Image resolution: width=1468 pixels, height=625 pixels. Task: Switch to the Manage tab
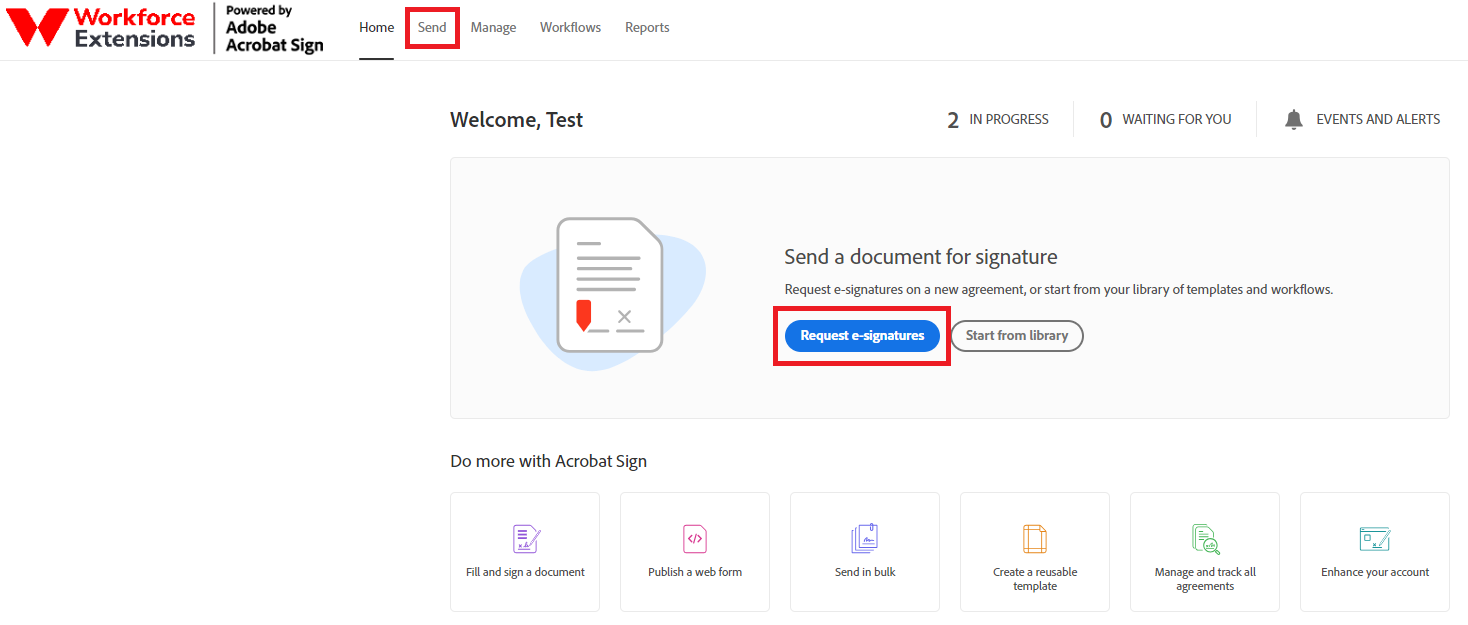(x=493, y=27)
